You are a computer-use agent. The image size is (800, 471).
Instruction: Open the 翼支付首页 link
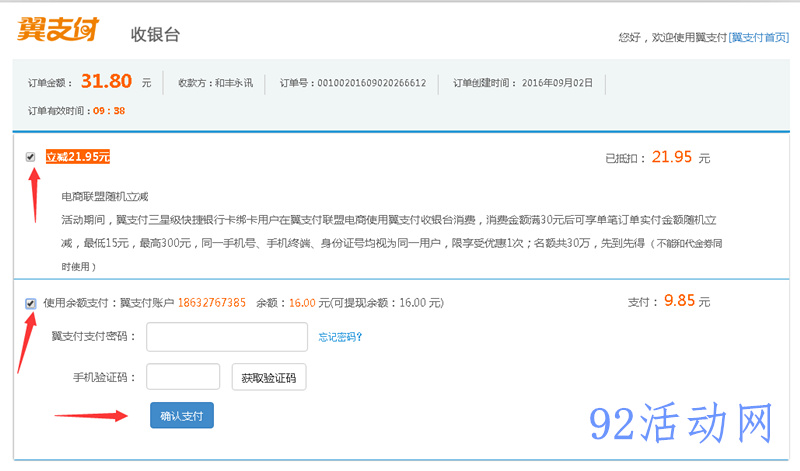point(759,37)
